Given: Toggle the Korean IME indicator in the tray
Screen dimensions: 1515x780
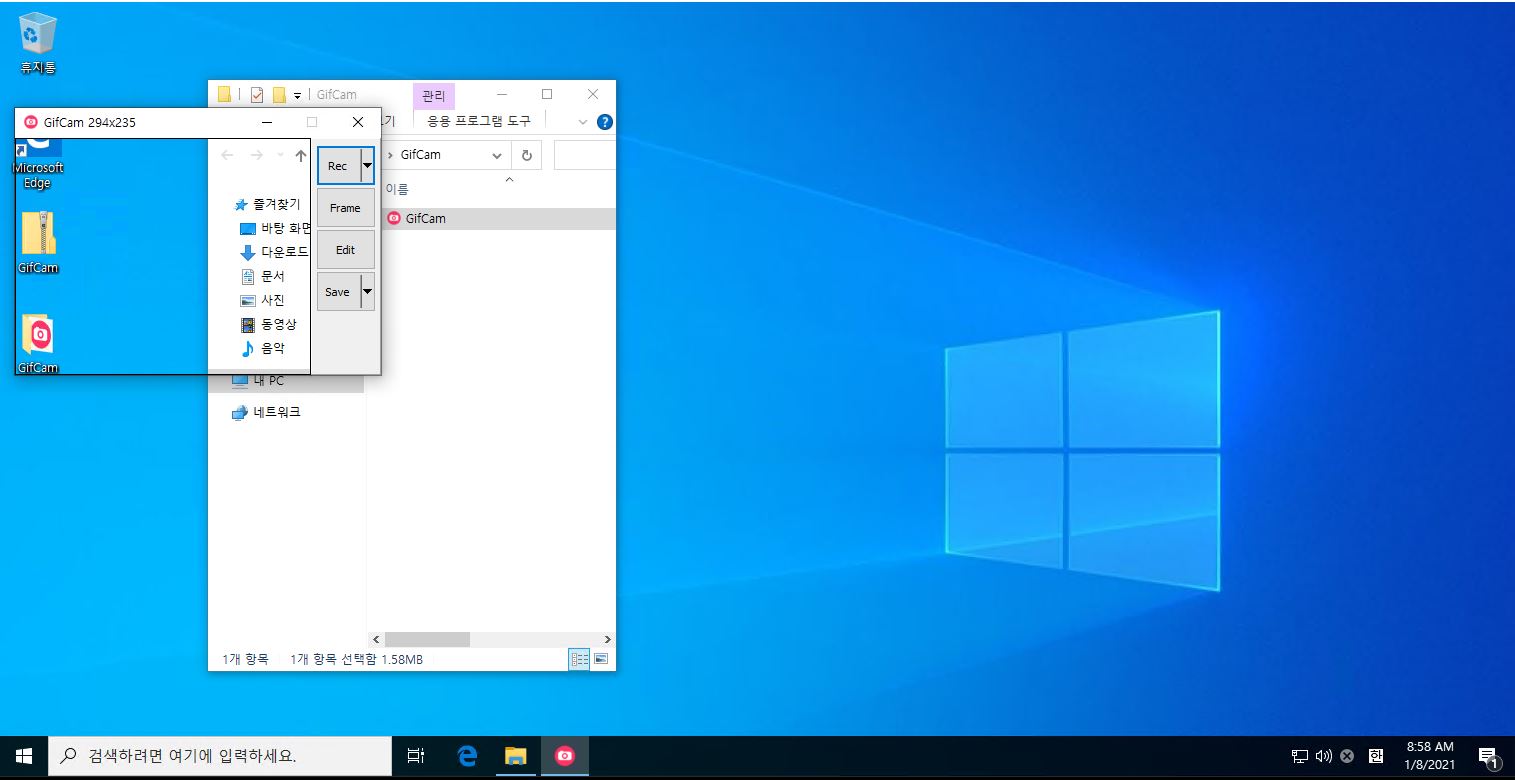Looking at the screenshot, I should click(1376, 756).
